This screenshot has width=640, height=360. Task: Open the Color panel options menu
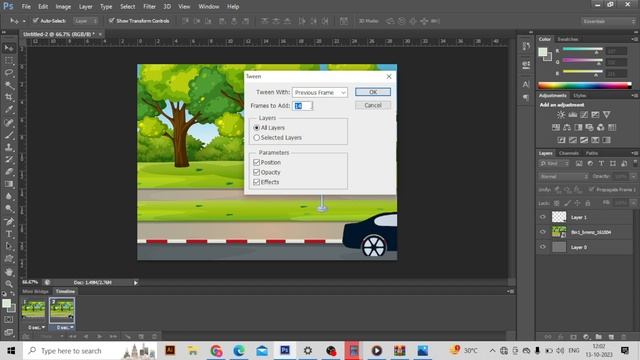click(634, 39)
